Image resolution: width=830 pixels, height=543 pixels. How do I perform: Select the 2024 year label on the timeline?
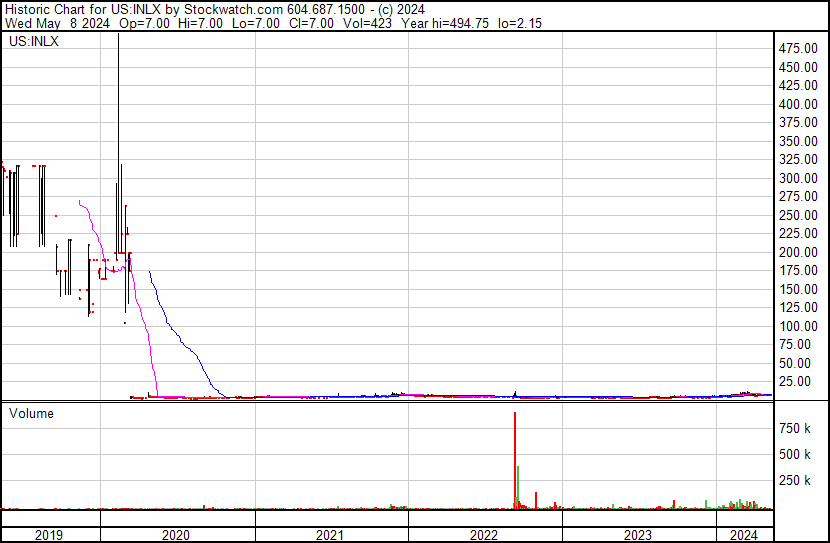coord(744,534)
